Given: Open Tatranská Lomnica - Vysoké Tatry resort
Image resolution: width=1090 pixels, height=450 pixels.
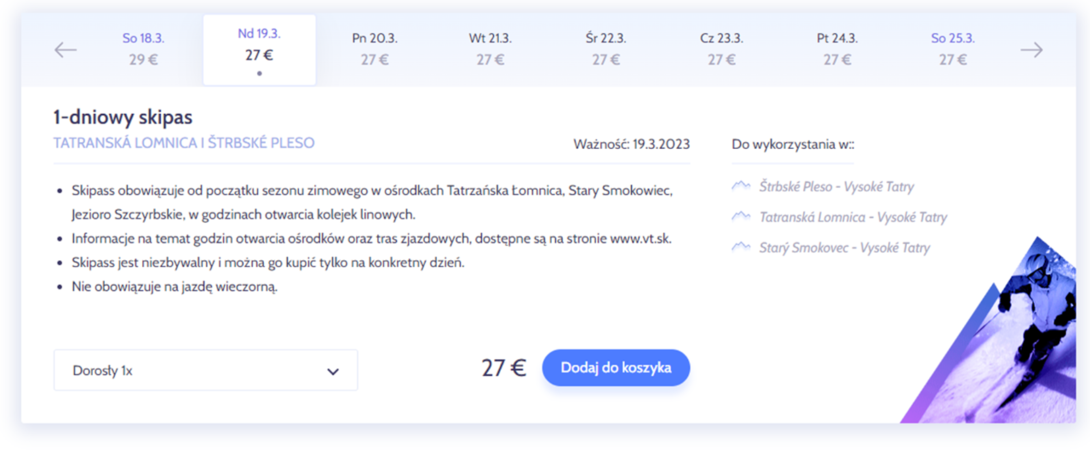Looking at the screenshot, I should click(x=853, y=218).
